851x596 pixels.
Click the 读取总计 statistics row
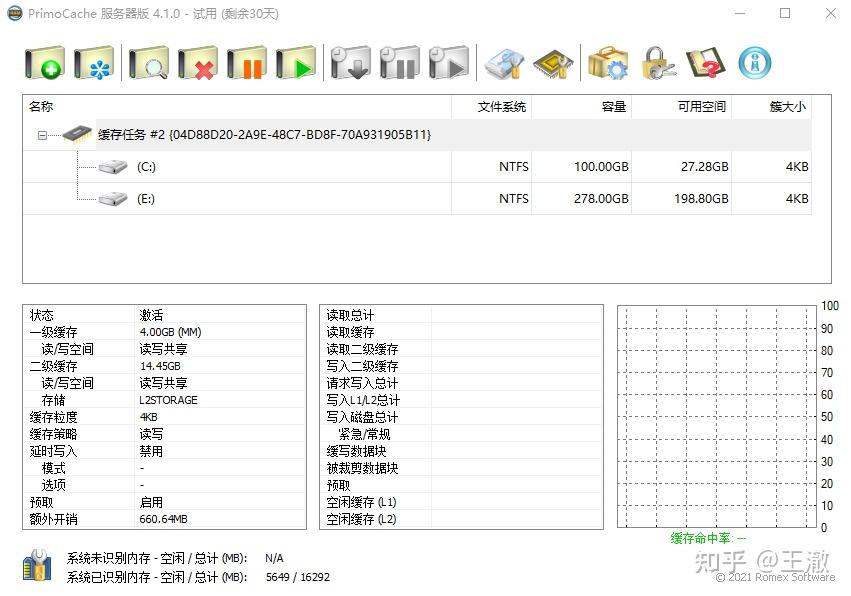pos(461,315)
